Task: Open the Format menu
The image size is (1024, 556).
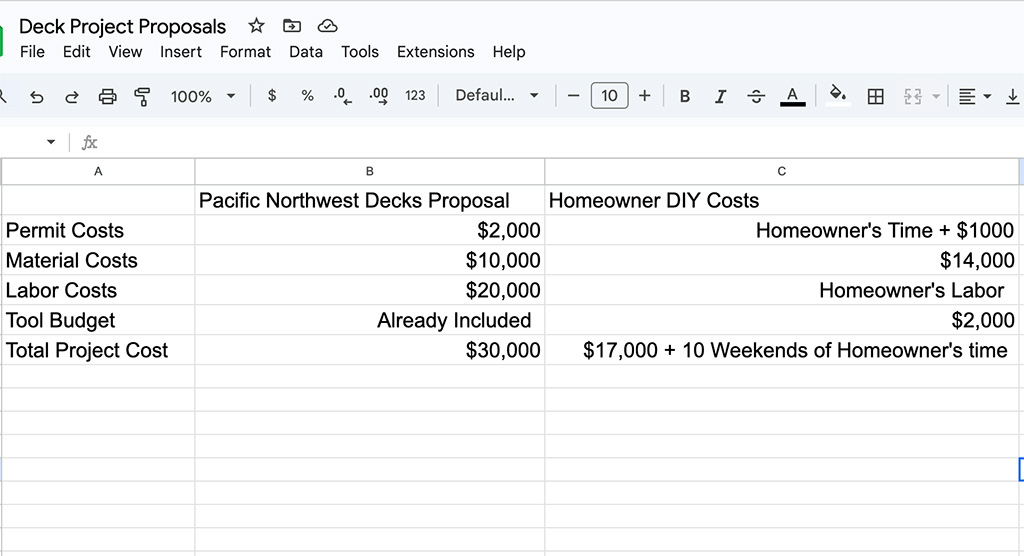Action: (x=245, y=52)
